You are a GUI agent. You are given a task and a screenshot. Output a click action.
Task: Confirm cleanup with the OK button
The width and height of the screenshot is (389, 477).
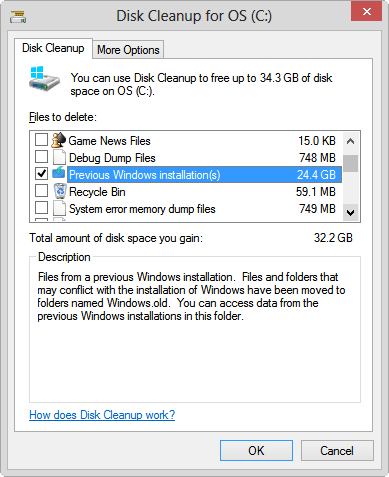point(256,451)
